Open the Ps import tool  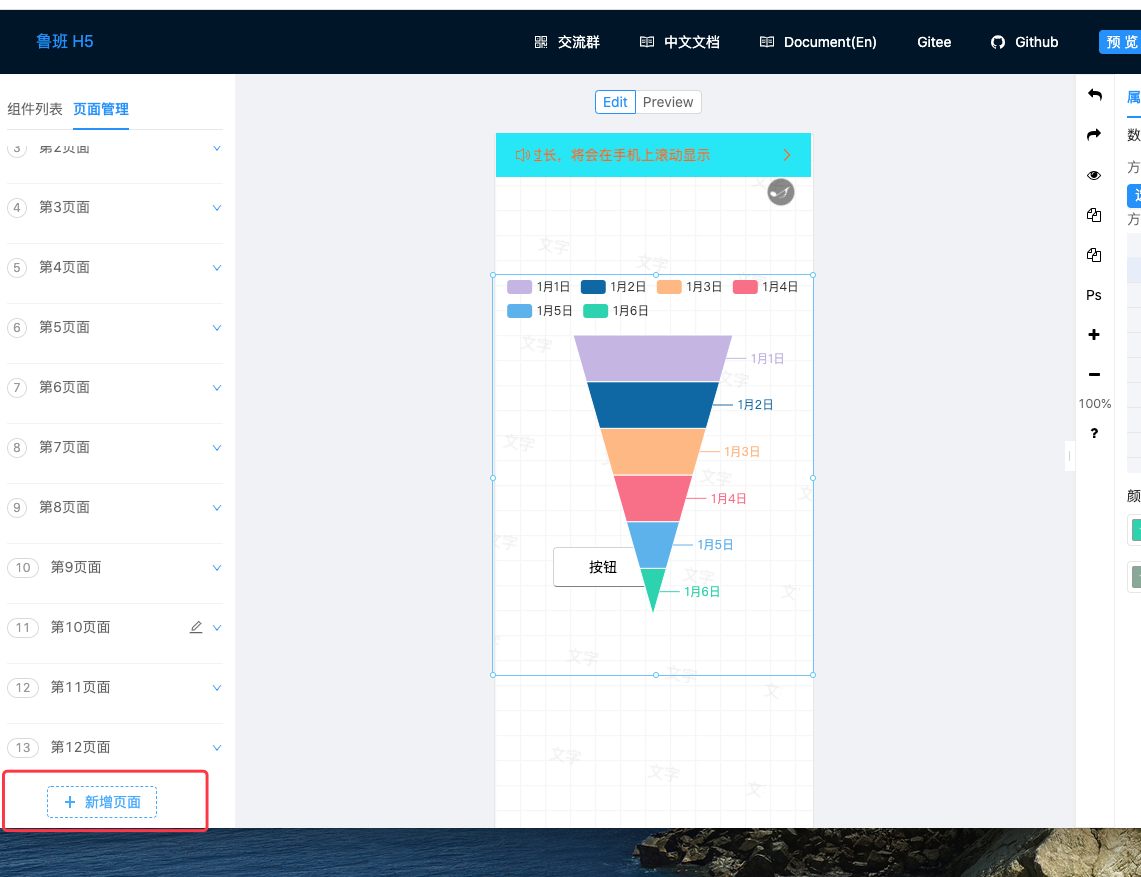(x=1094, y=295)
